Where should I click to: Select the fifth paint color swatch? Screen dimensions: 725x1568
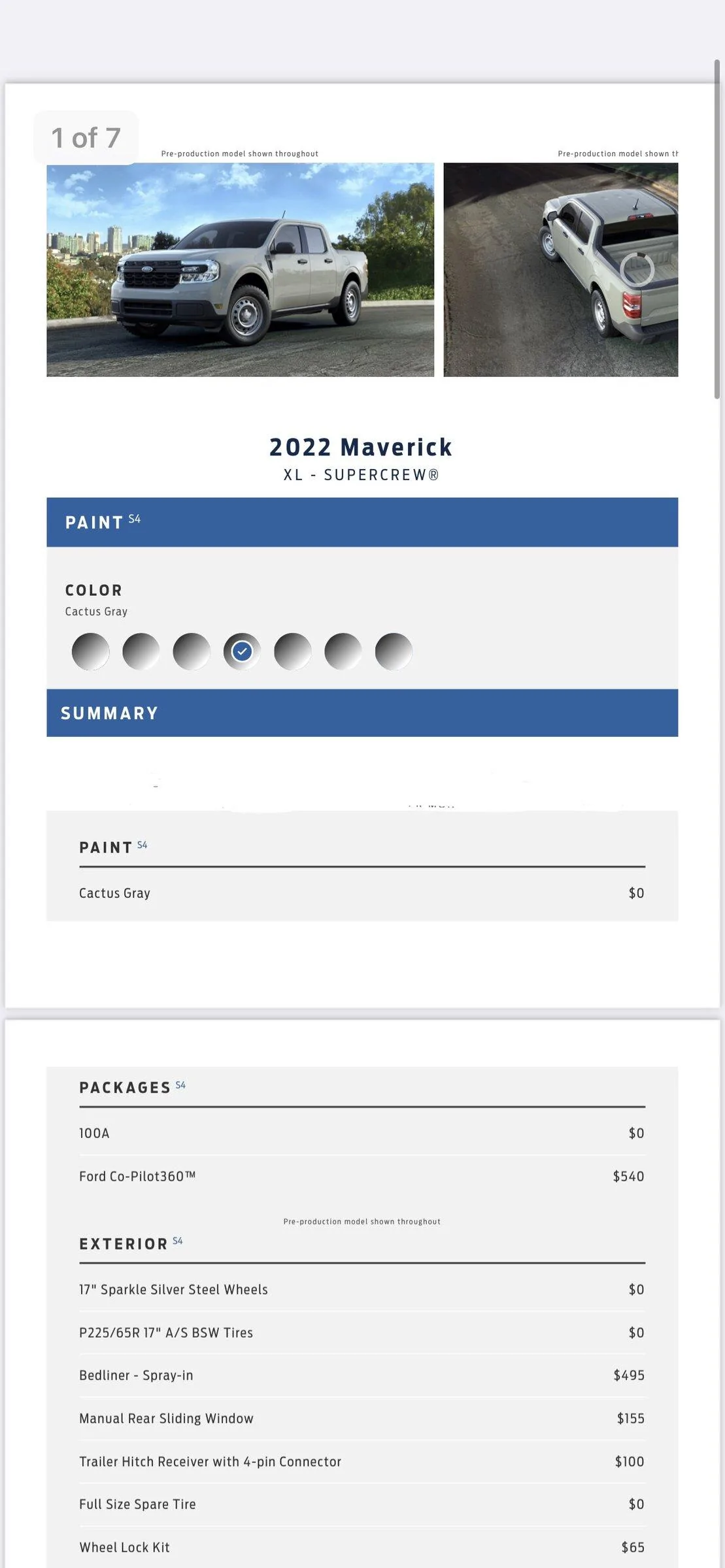[x=292, y=651]
